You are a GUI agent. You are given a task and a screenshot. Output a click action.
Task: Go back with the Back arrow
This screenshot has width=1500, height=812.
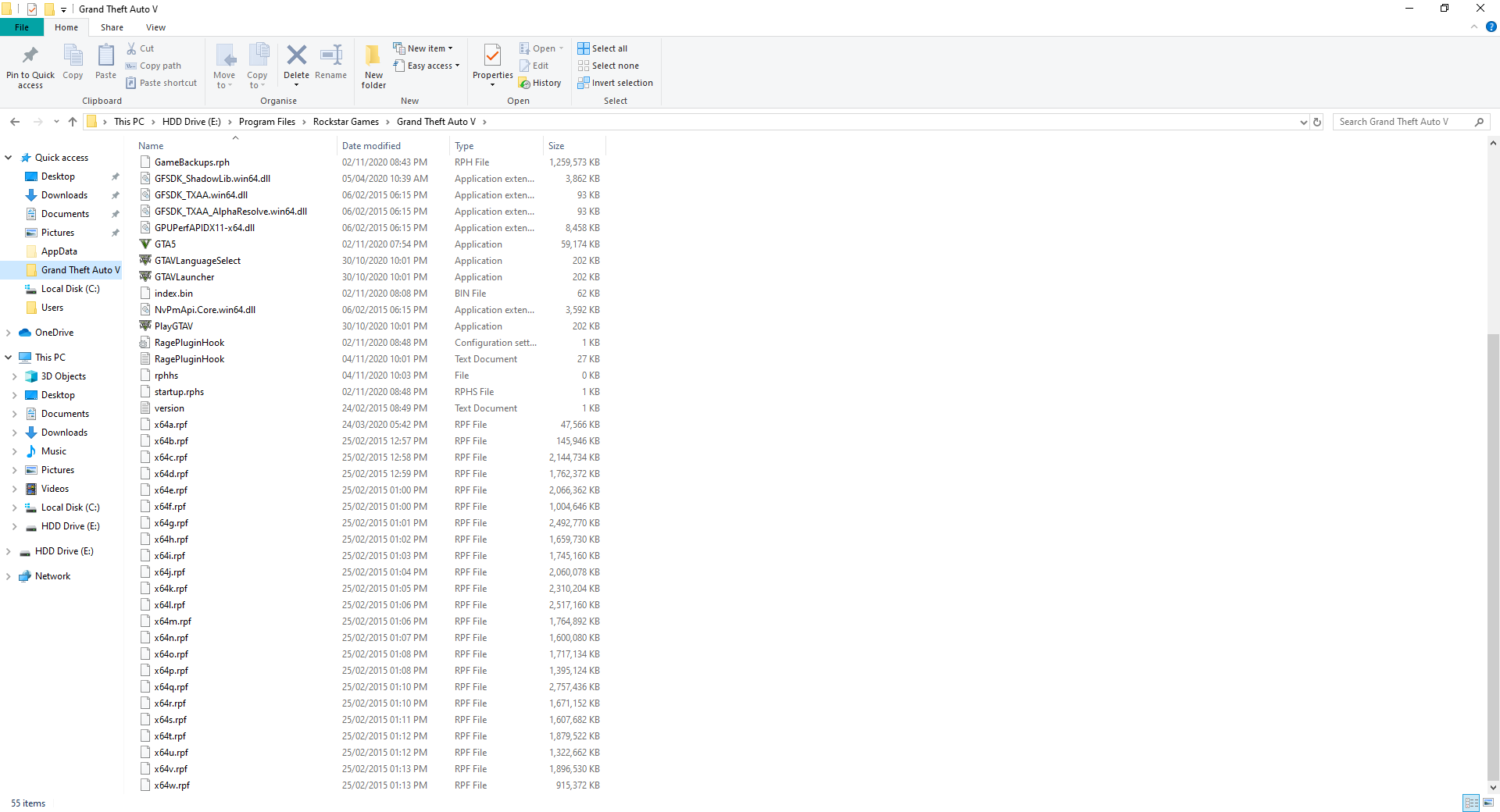point(15,122)
